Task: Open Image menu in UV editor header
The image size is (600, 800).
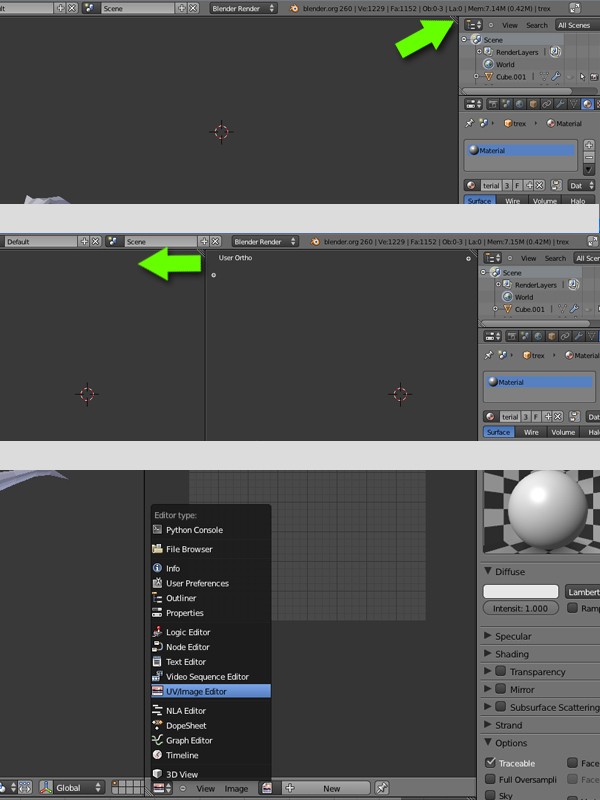Action: click(x=236, y=788)
